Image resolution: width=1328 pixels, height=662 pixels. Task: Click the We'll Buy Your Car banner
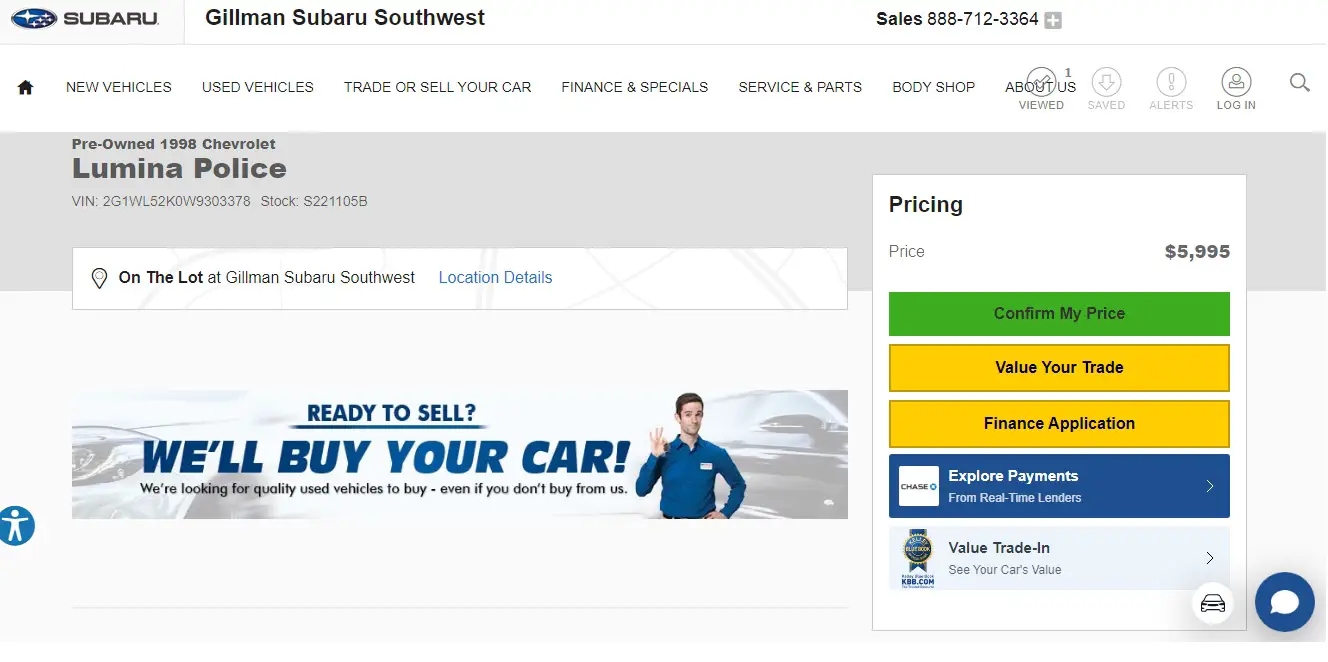point(459,455)
